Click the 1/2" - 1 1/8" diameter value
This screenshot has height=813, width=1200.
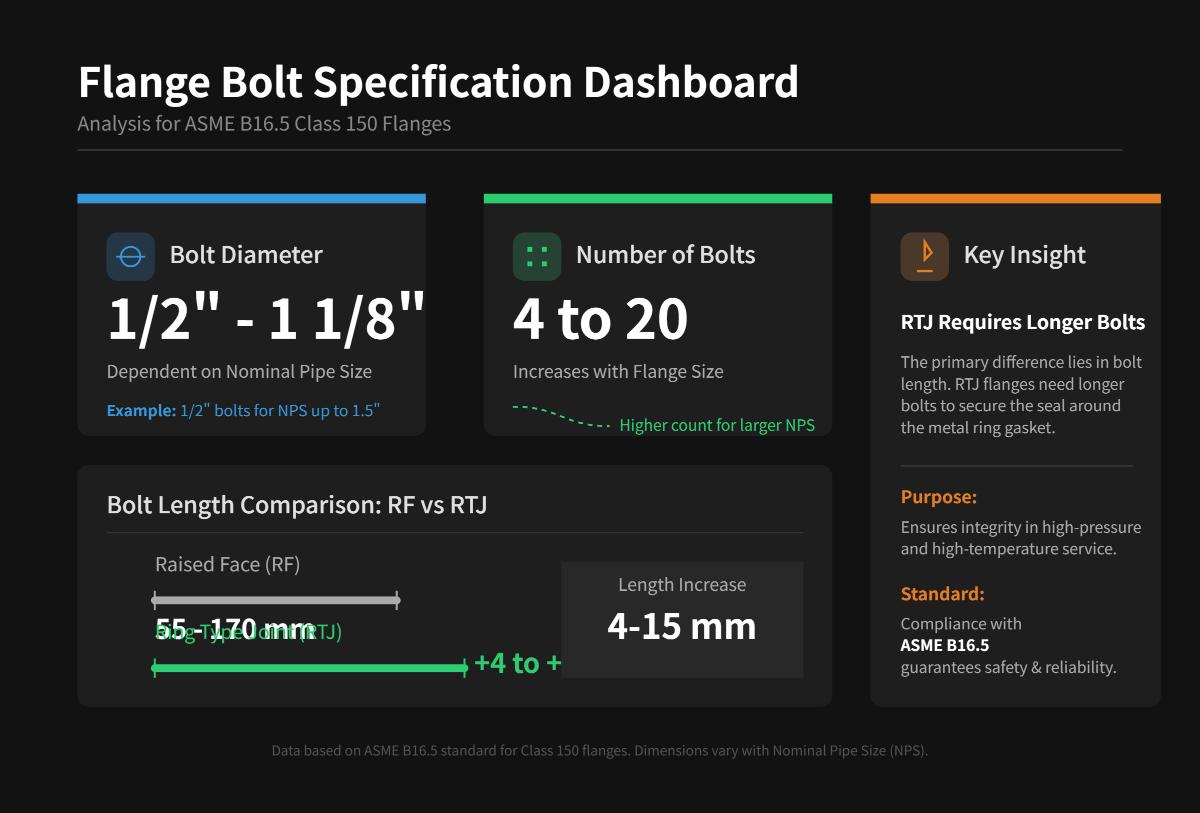266,319
